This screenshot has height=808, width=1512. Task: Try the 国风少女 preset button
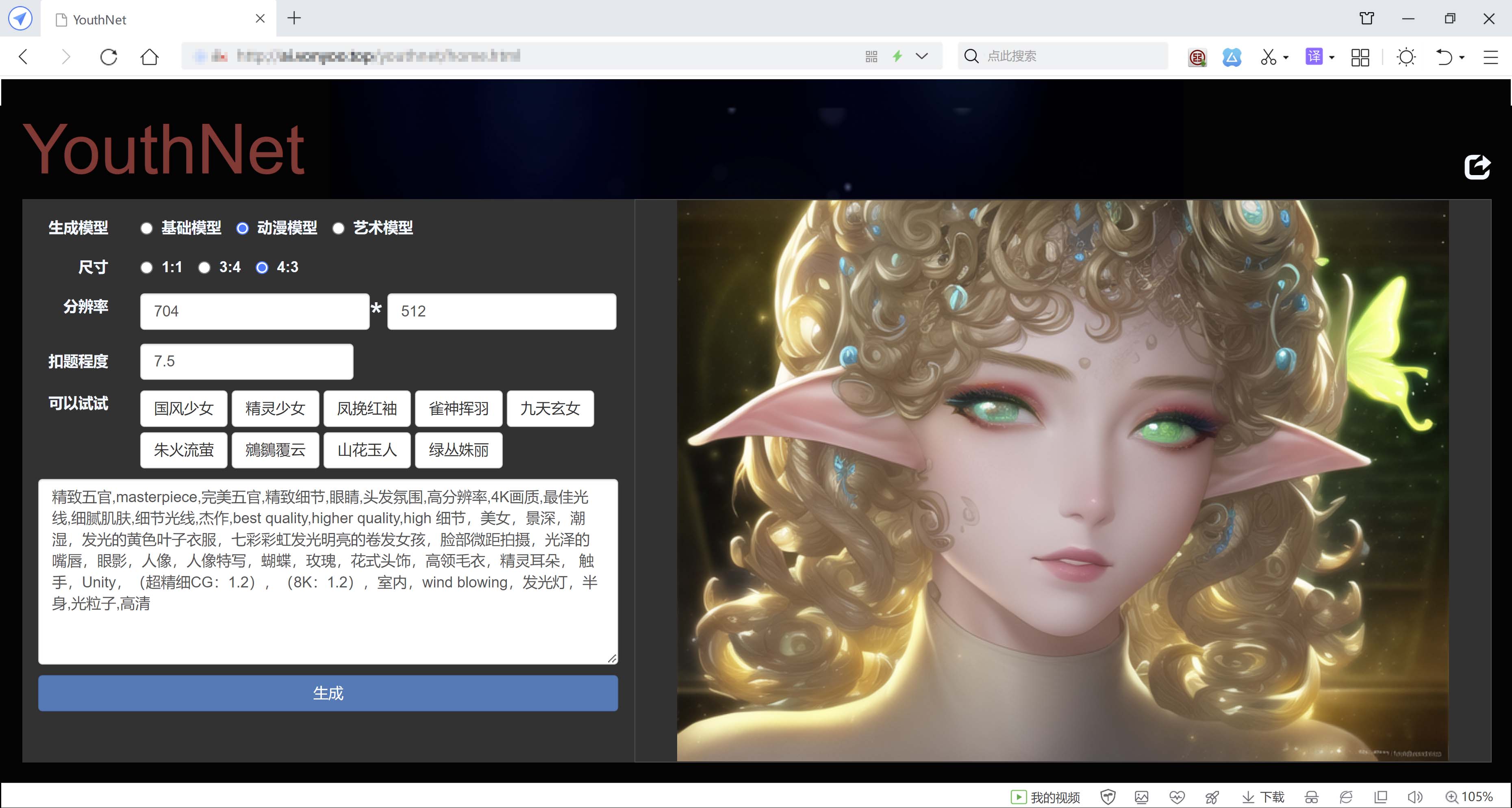[184, 408]
